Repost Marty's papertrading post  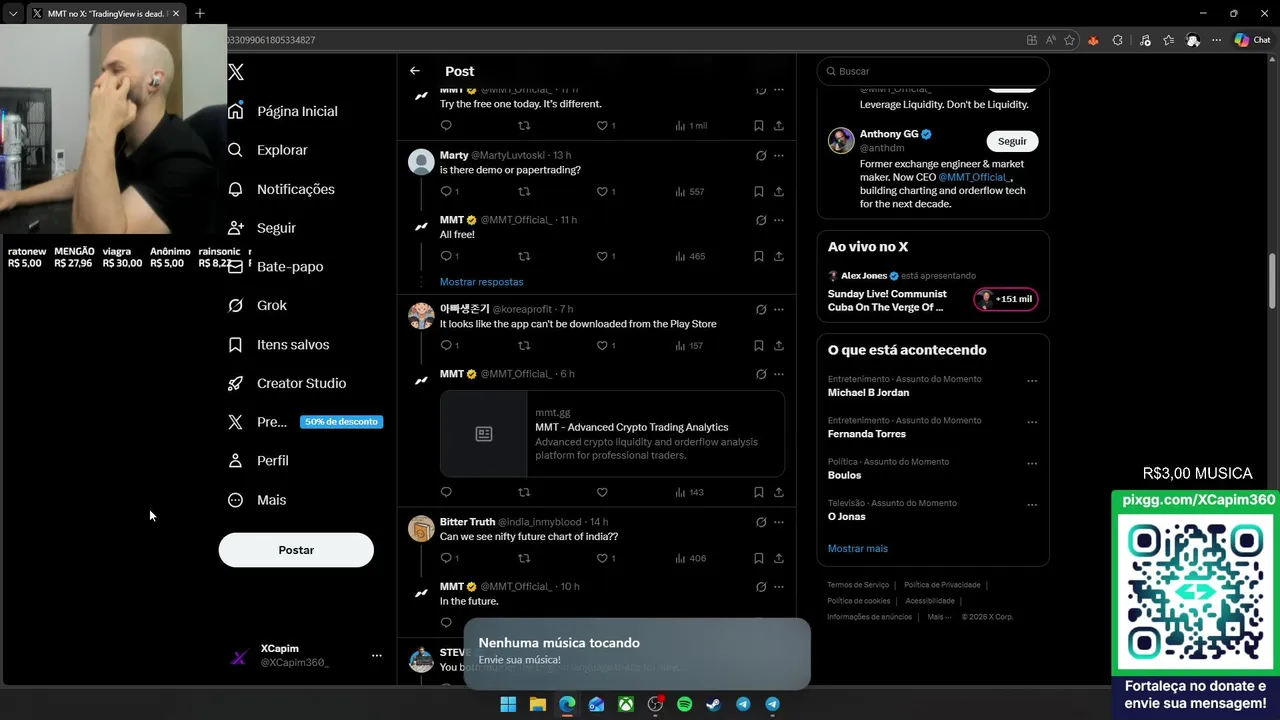coord(524,191)
